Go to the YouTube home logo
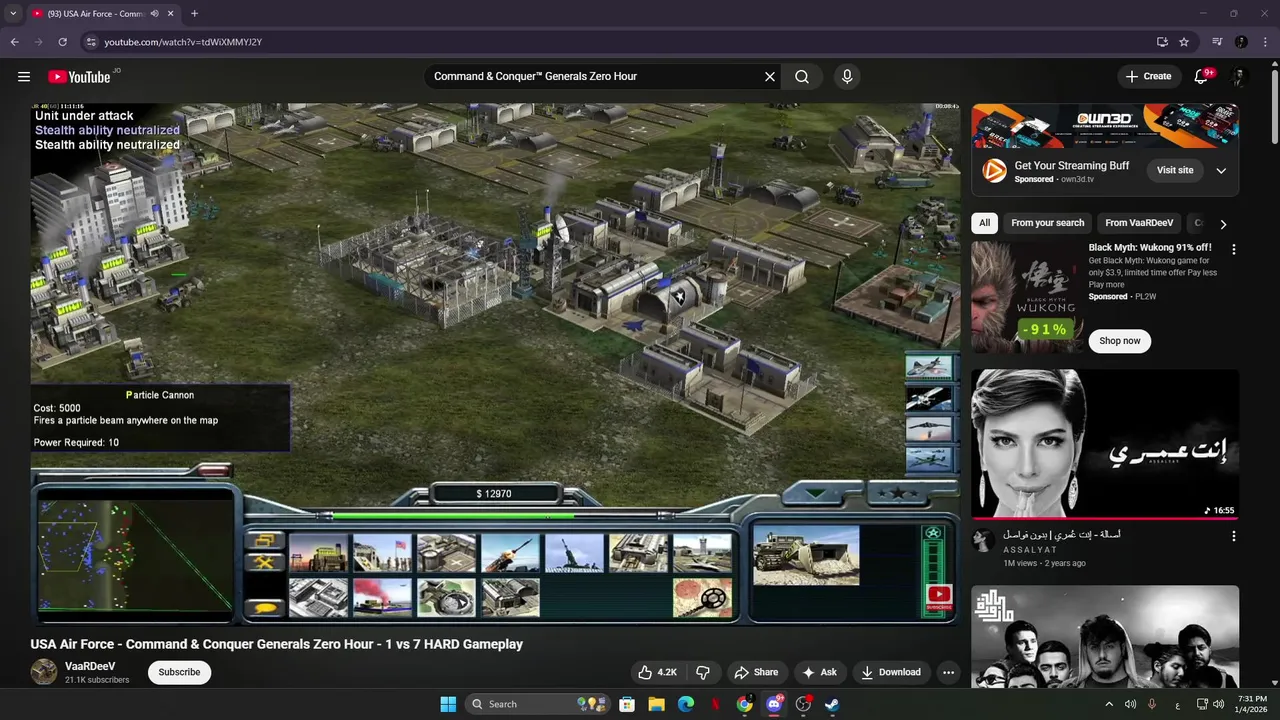The height and width of the screenshot is (720, 1280). point(79,77)
